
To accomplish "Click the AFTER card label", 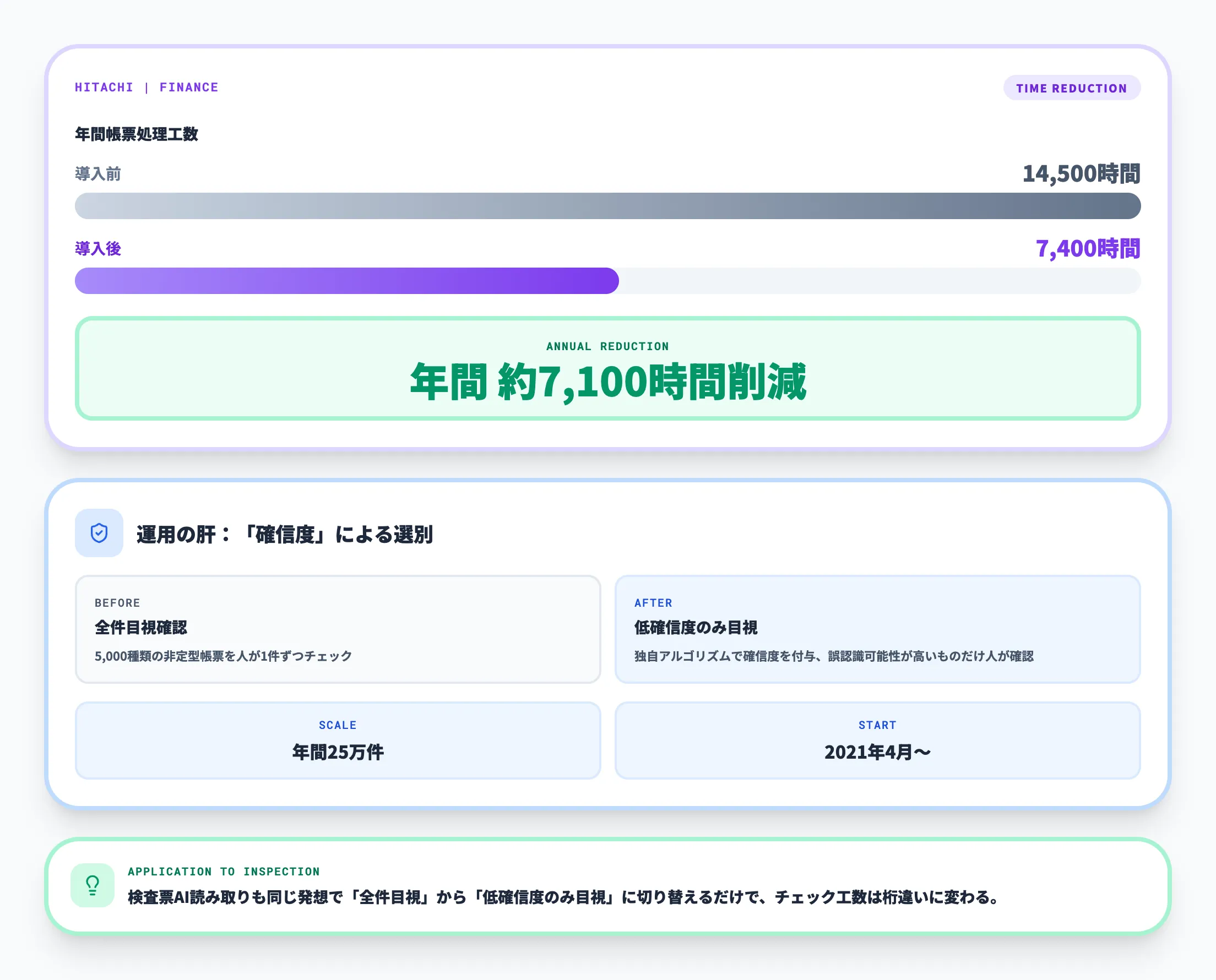I will coord(653,602).
